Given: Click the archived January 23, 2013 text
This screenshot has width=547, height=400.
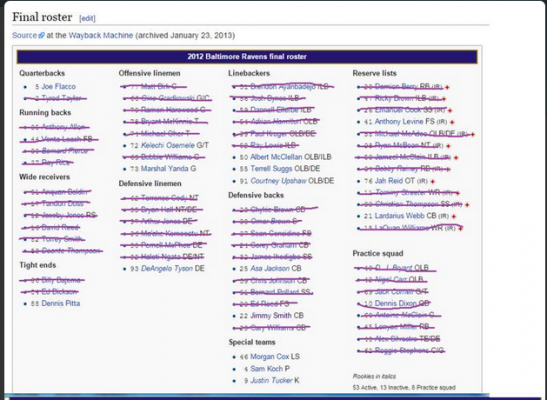Looking at the screenshot, I should click(185, 35).
